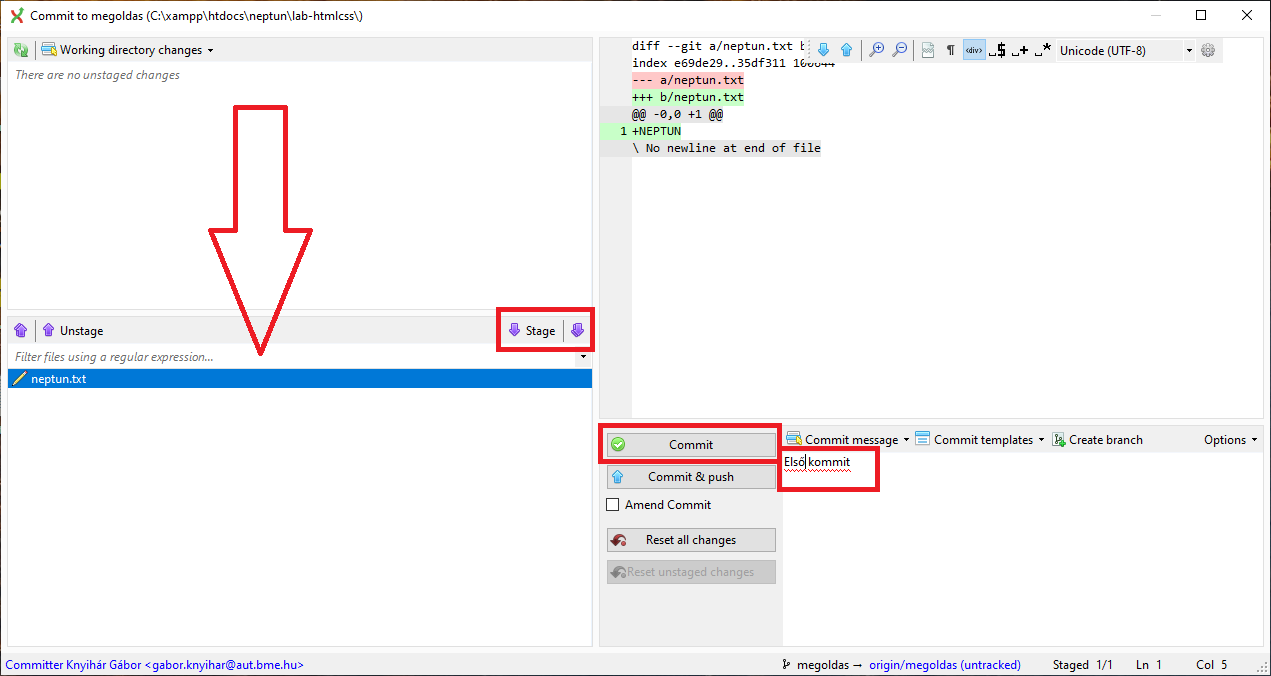
Task: Open the Options menu
Action: point(1230,440)
